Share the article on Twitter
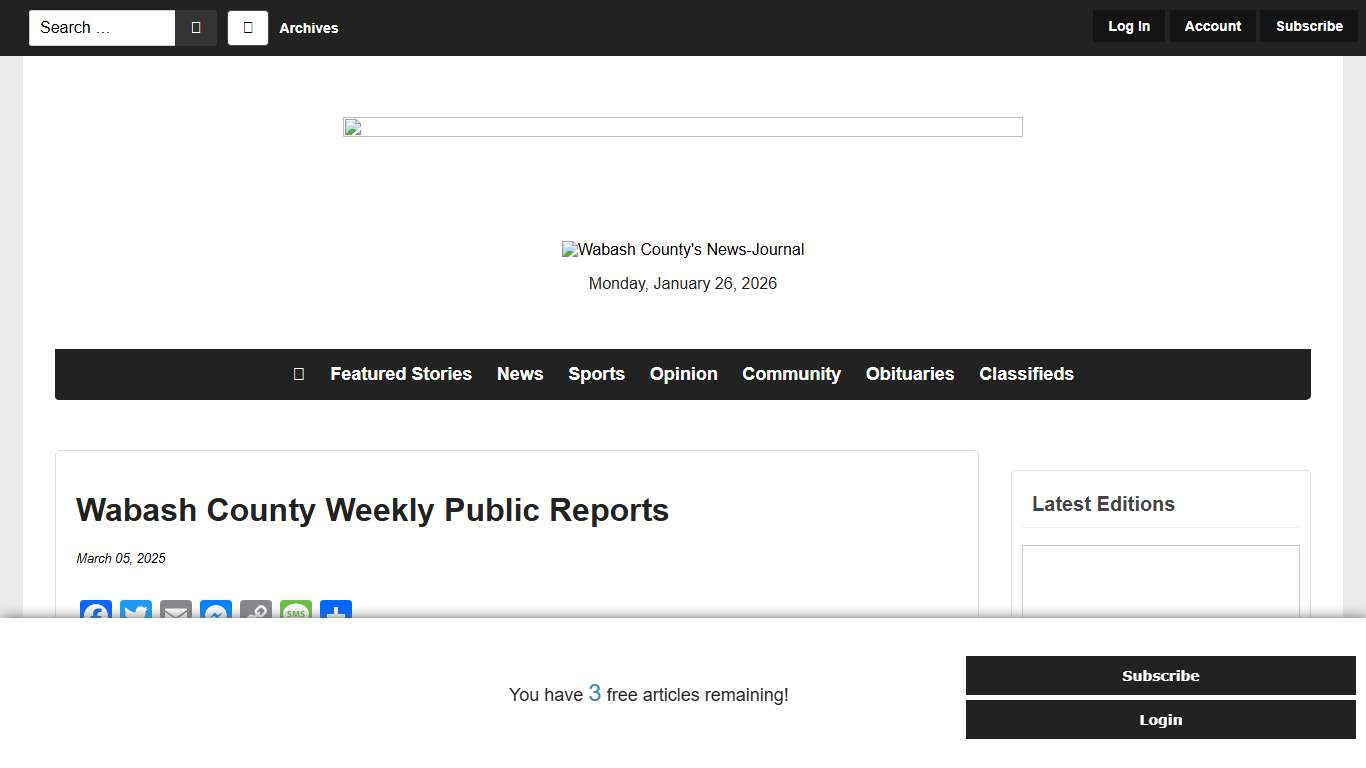The width and height of the screenshot is (1366, 768). [135, 612]
